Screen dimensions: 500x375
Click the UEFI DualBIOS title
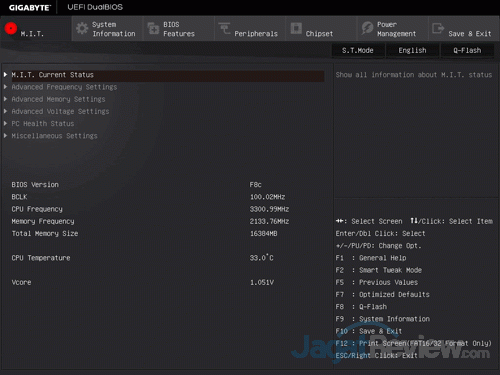[x=95, y=7]
